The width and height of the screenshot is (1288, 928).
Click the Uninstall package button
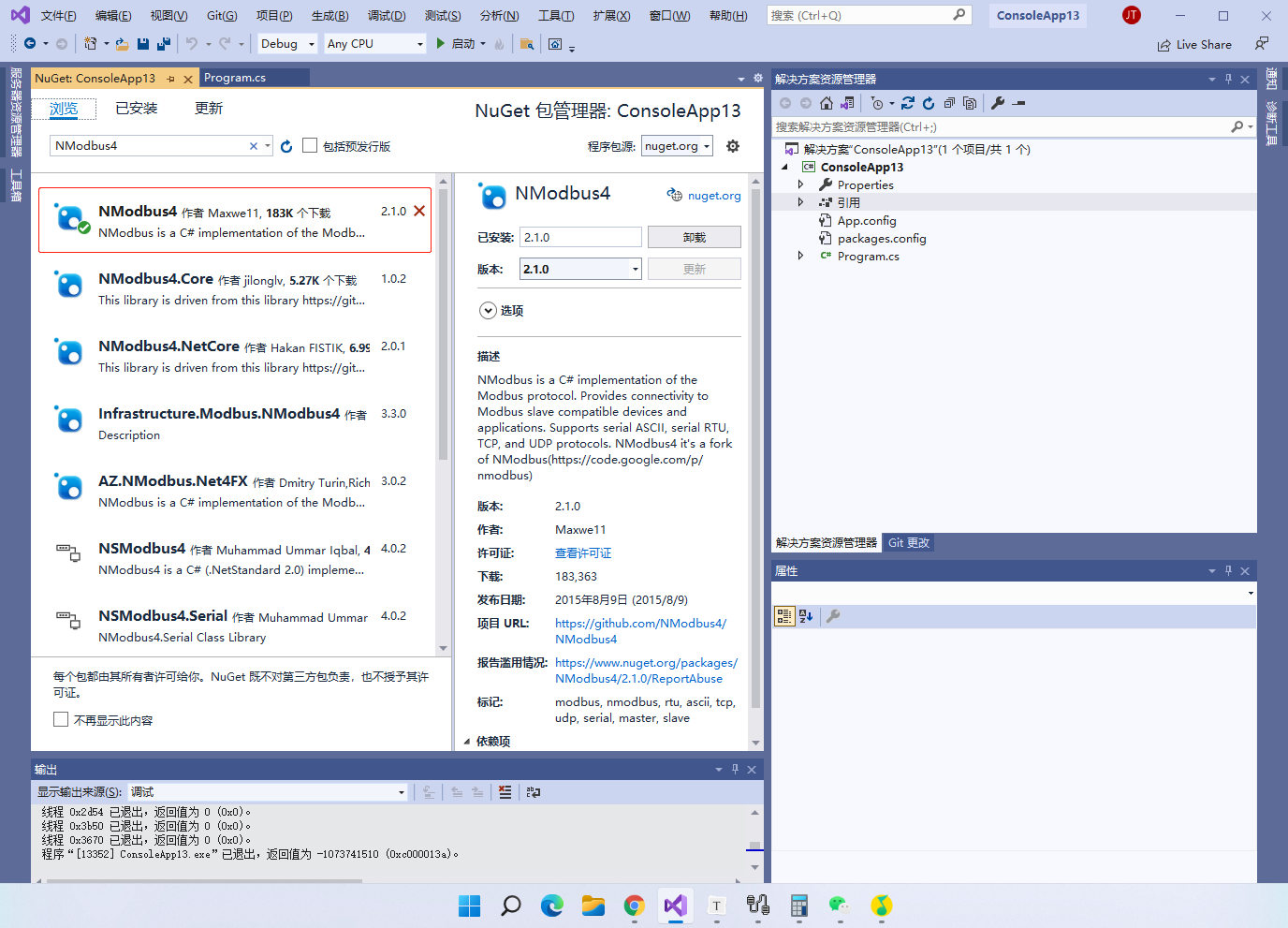[x=695, y=237]
